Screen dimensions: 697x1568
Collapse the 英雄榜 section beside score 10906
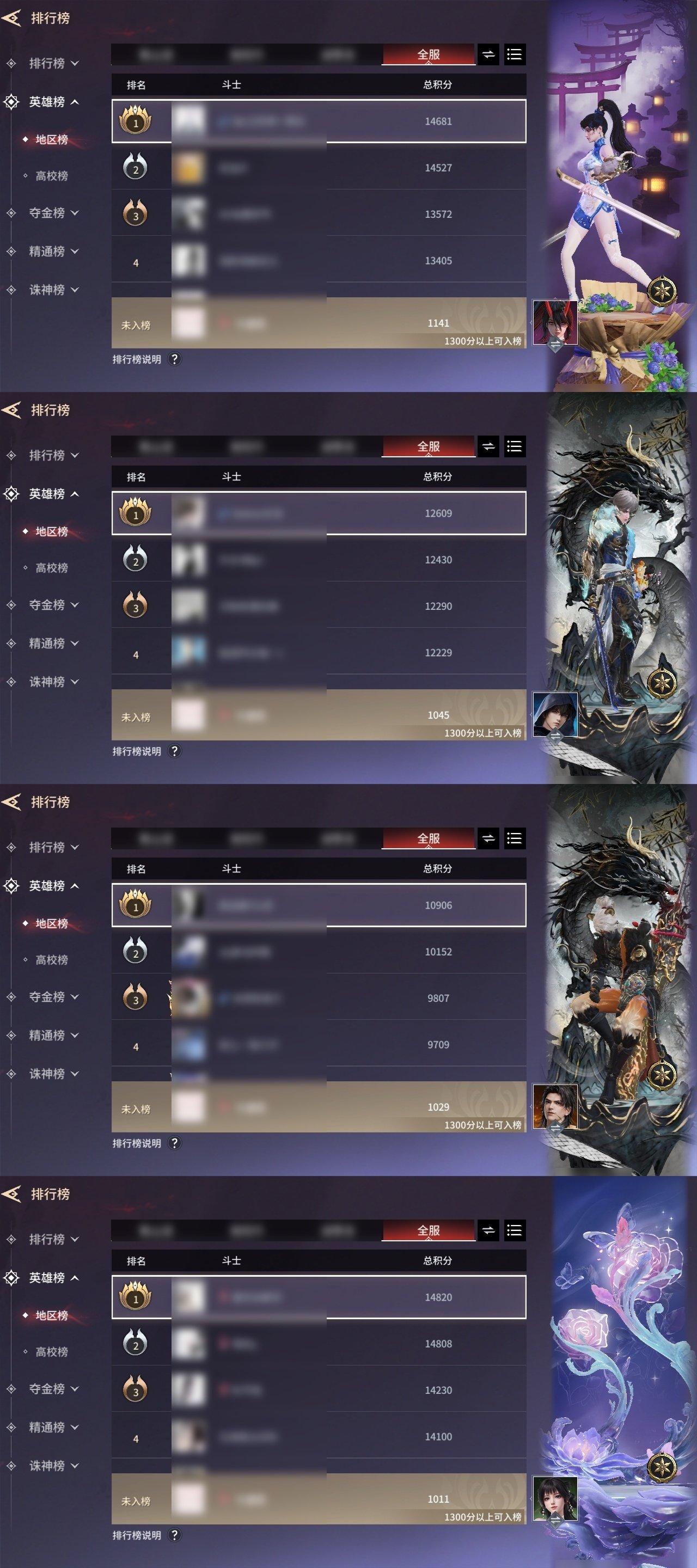(x=53, y=886)
